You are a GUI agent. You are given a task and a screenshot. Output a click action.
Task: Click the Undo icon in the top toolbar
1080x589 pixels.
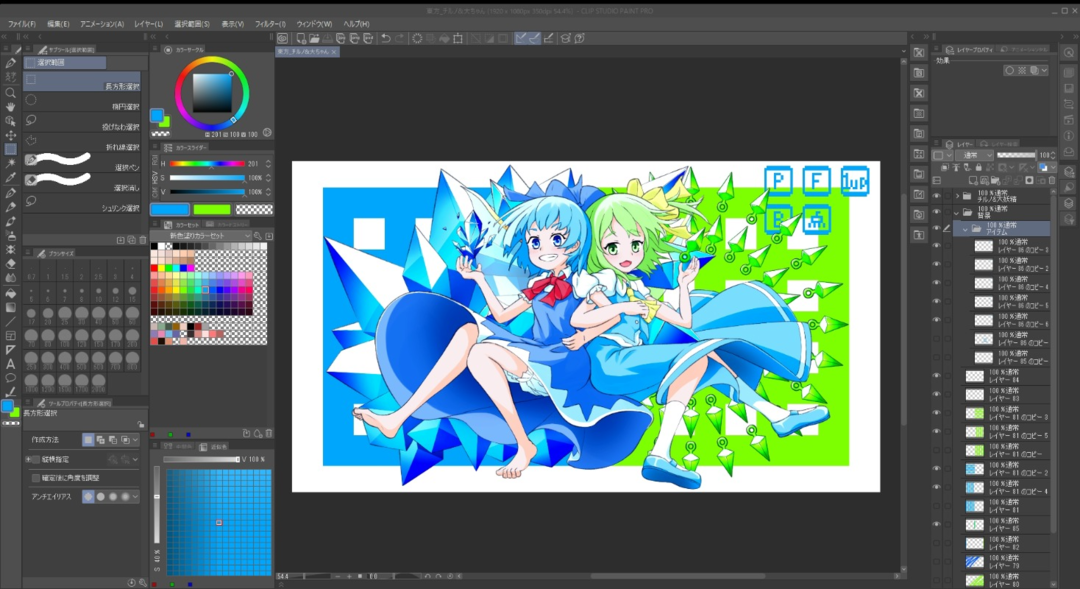point(385,40)
